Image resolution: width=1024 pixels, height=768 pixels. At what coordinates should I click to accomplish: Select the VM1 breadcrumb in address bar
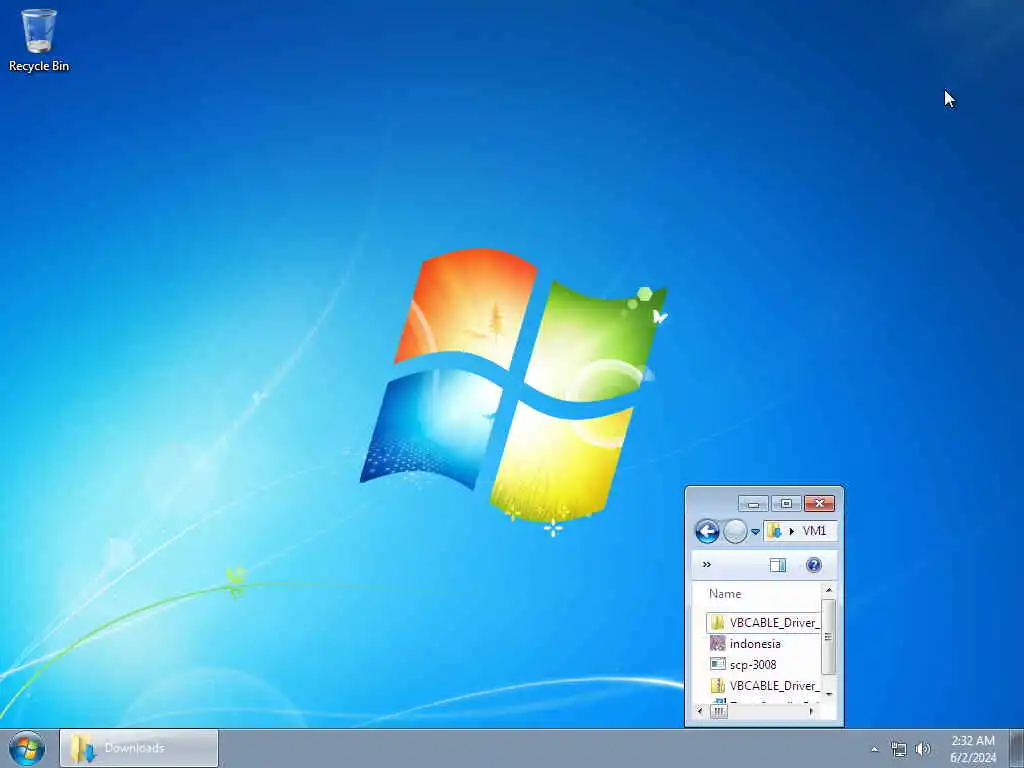tap(814, 531)
